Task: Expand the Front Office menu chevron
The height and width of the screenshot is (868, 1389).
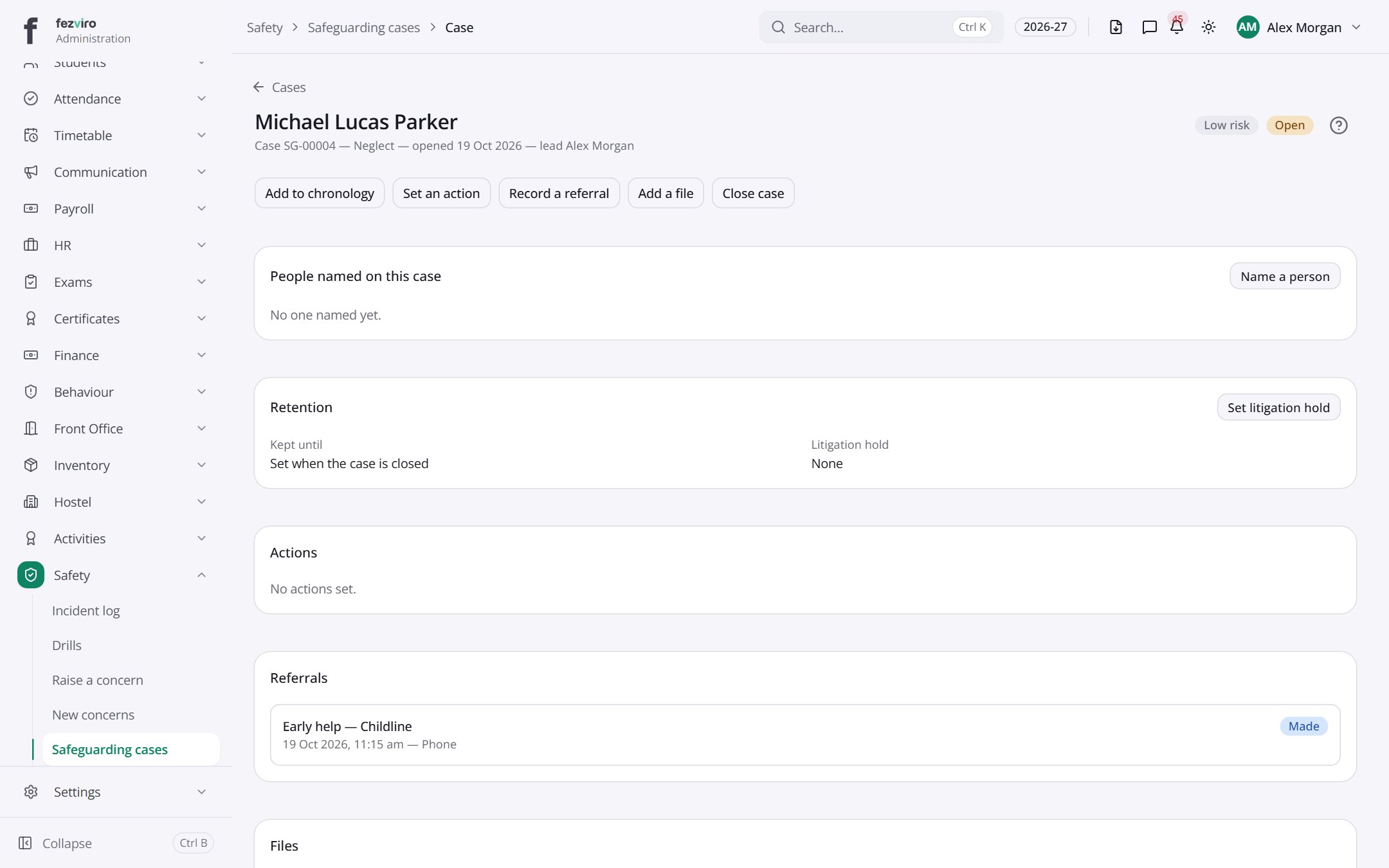Action: [x=201, y=428]
